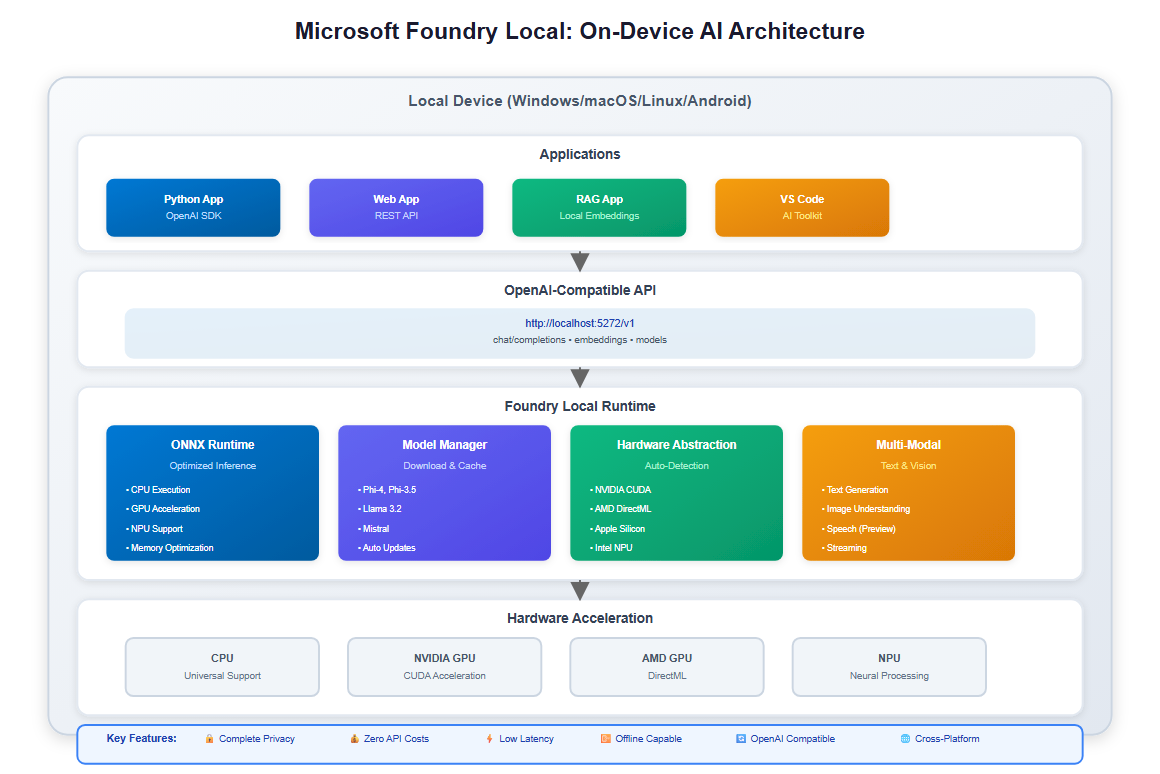
Task: Click the ONNX Runtime card heading
Action: pos(212,445)
